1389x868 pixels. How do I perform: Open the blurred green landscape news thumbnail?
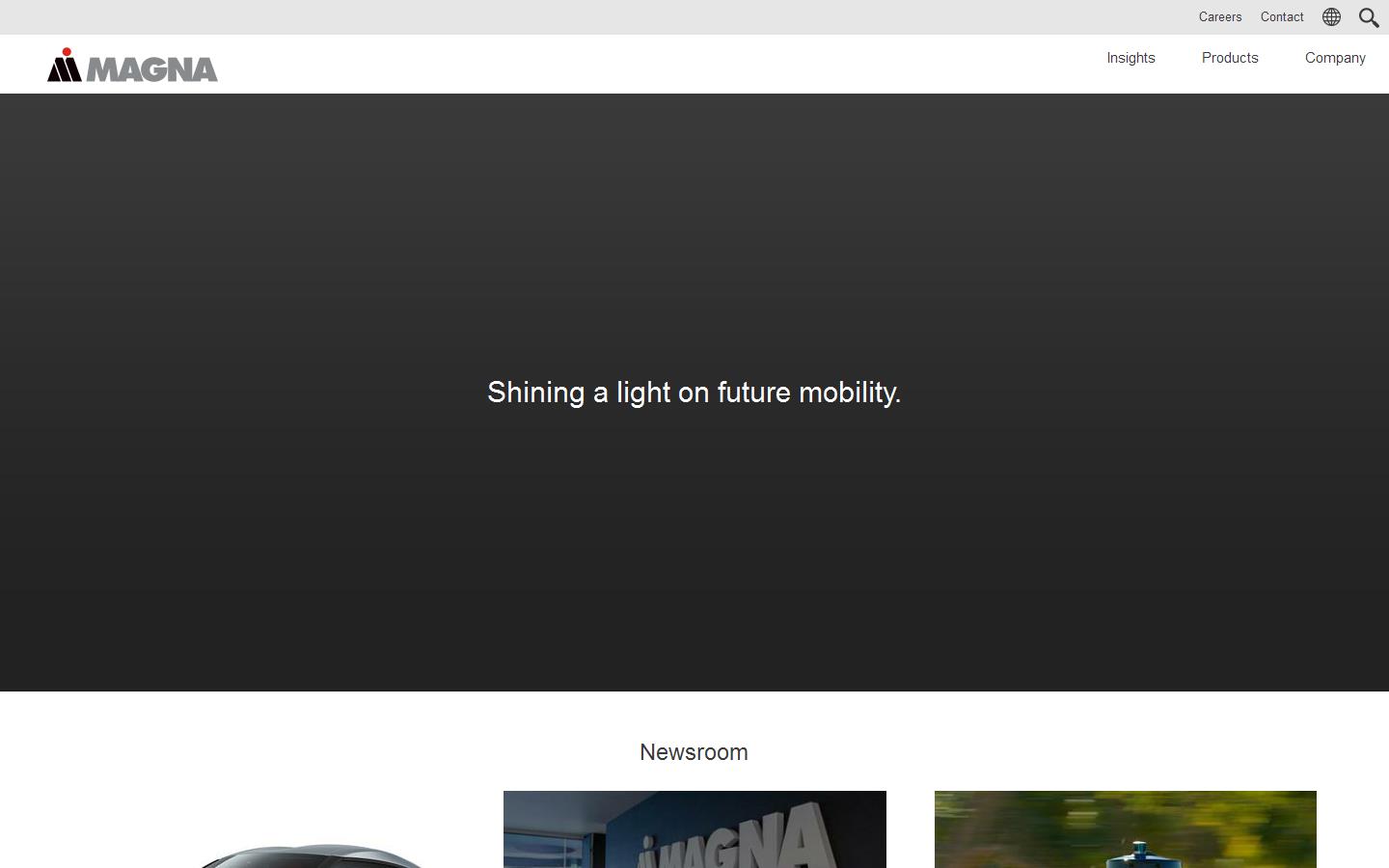point(1125,829)
